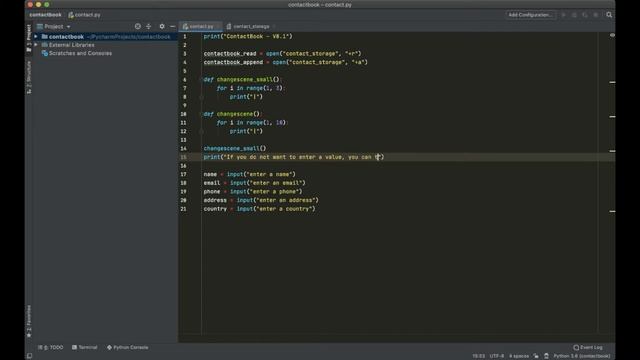Open Project panel settings gear

point(162,27)
